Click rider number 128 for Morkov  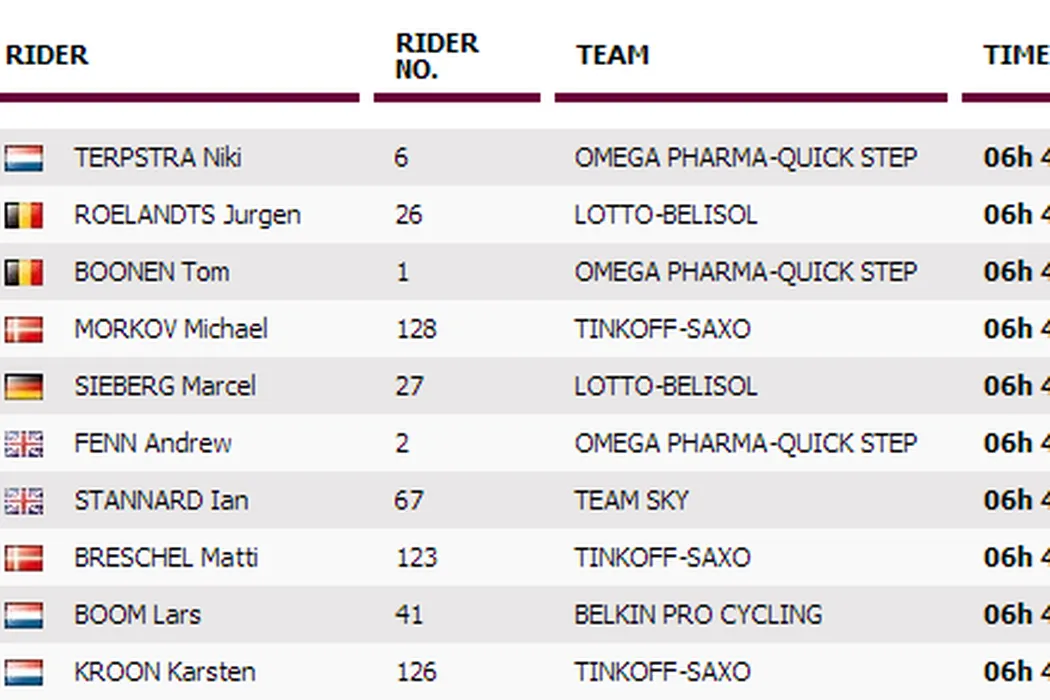tap(415, 329)
